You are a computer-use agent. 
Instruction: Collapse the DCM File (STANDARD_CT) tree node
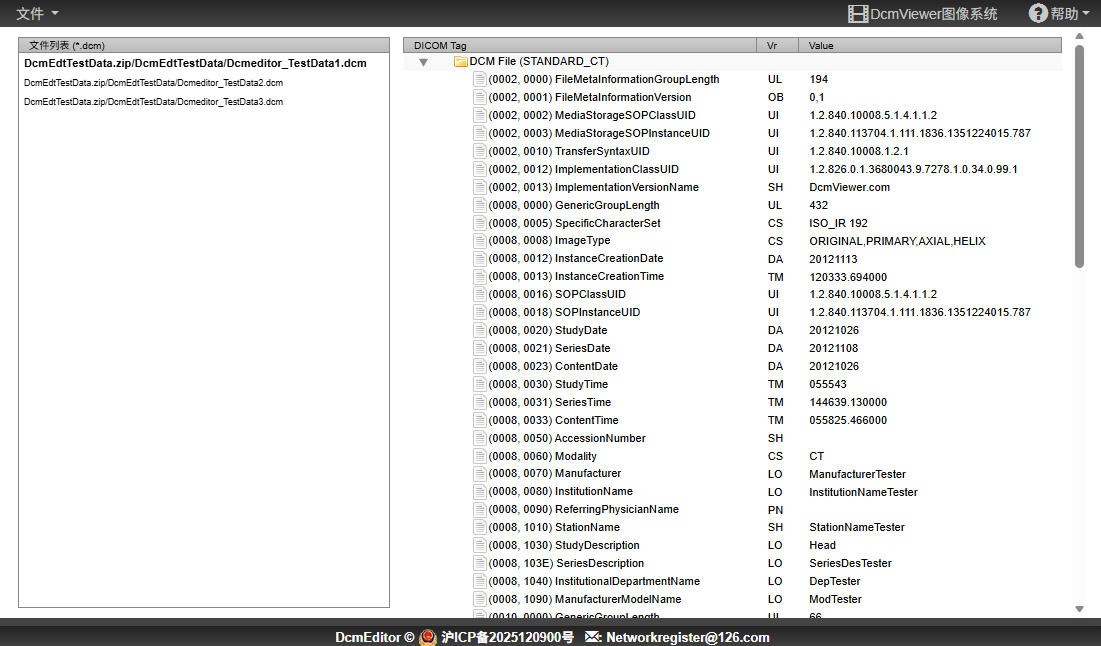[x=423, y=62]
